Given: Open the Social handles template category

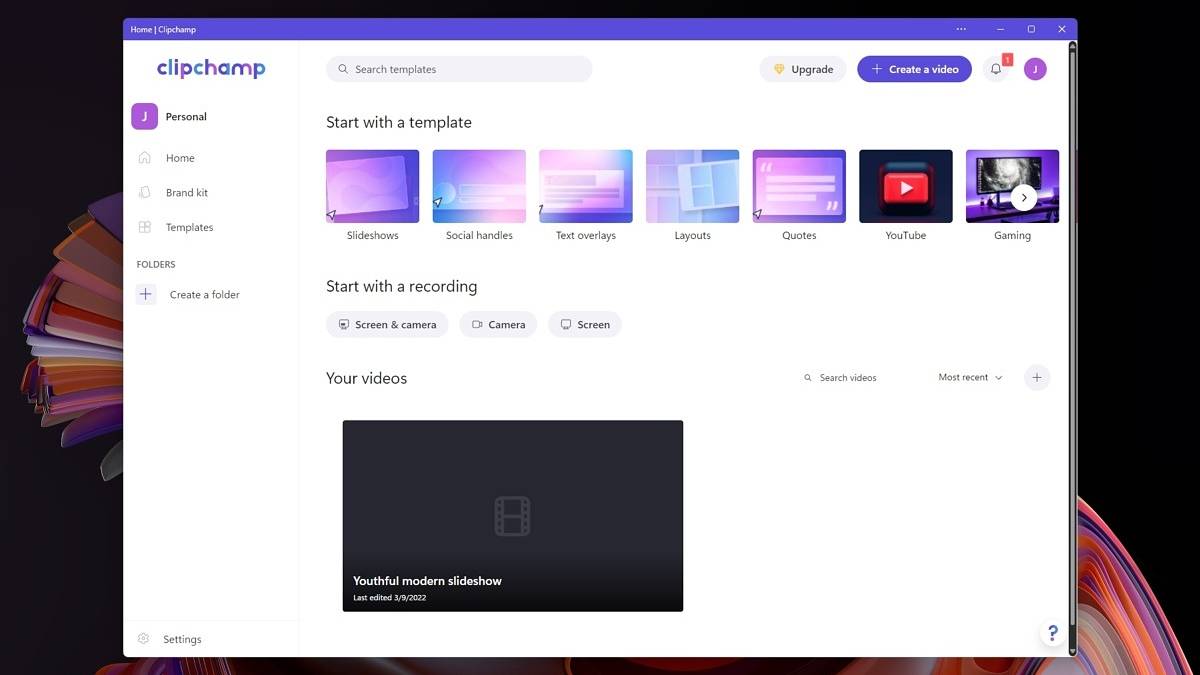Looking at the screenshot, I should [479, 196].
